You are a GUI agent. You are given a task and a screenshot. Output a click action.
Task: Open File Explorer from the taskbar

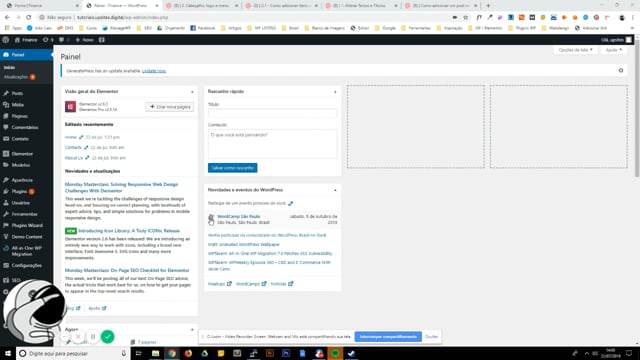click(155, 353)
